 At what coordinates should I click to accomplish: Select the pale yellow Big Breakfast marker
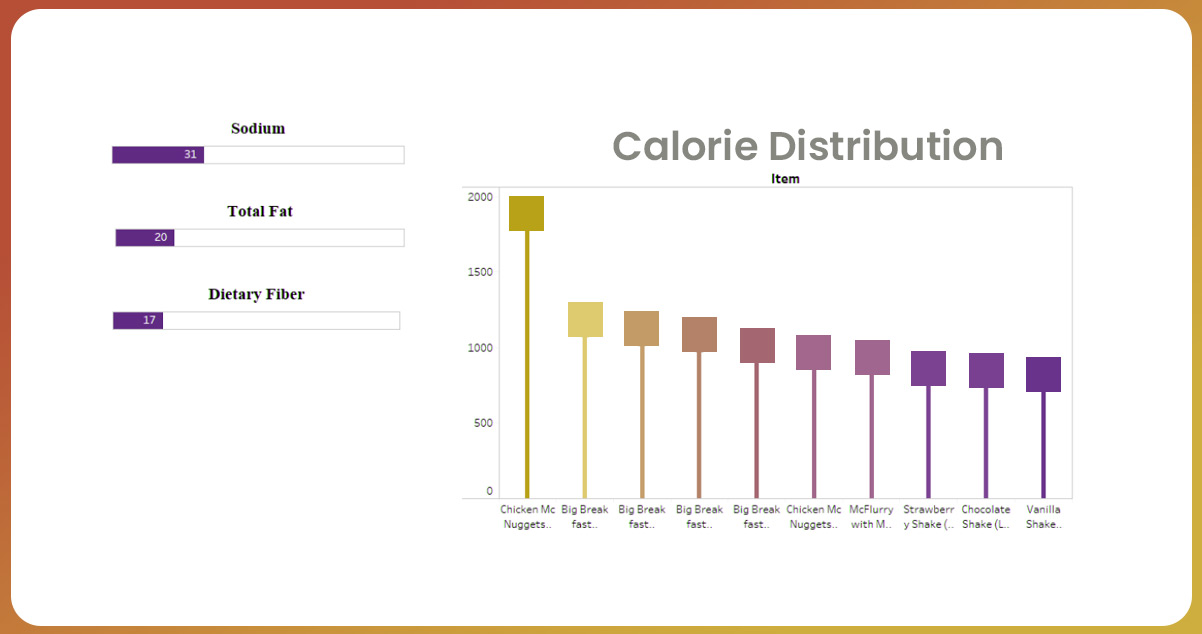pos(585,319)
